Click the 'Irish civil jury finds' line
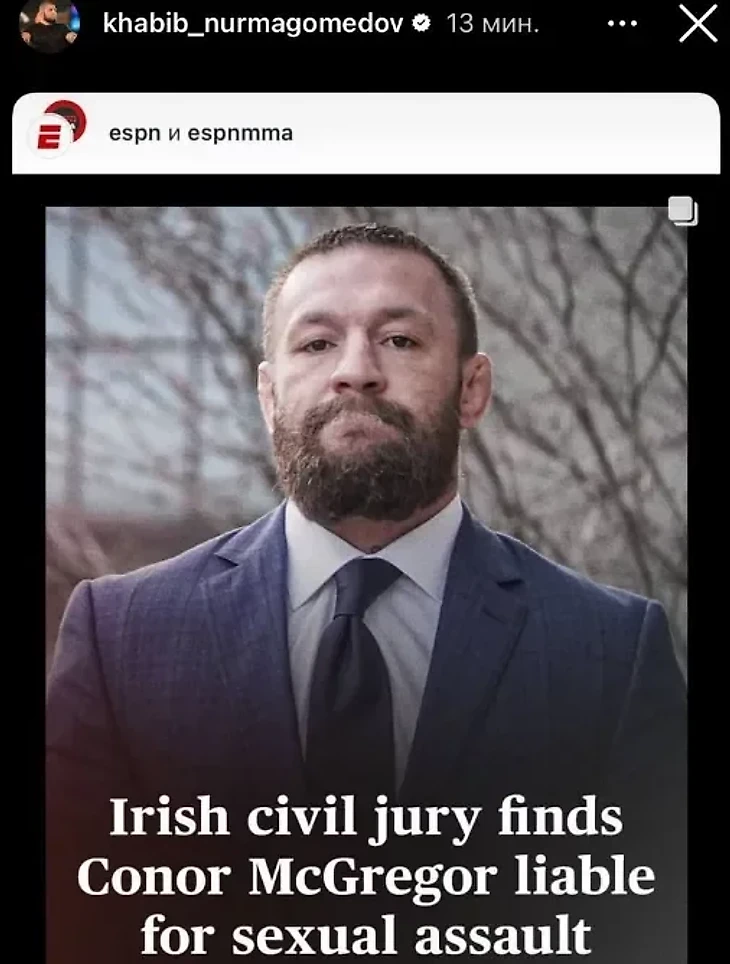Viewport: 730px width, 964px height. 366,817
